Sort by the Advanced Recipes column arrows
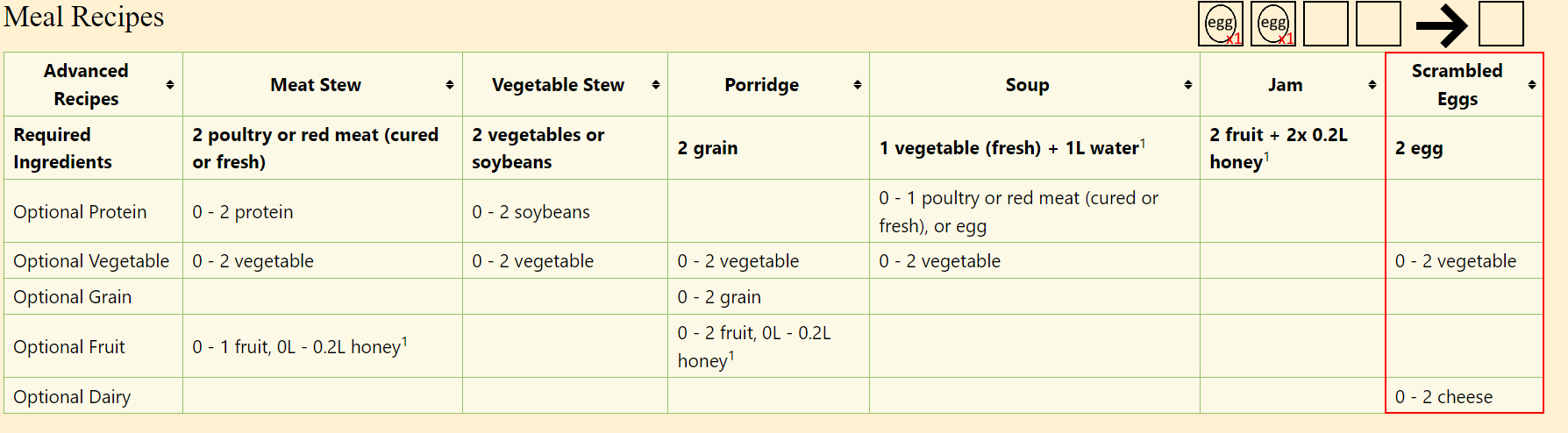The height and width of the screenshot is (433, 1568). [170, 85]
